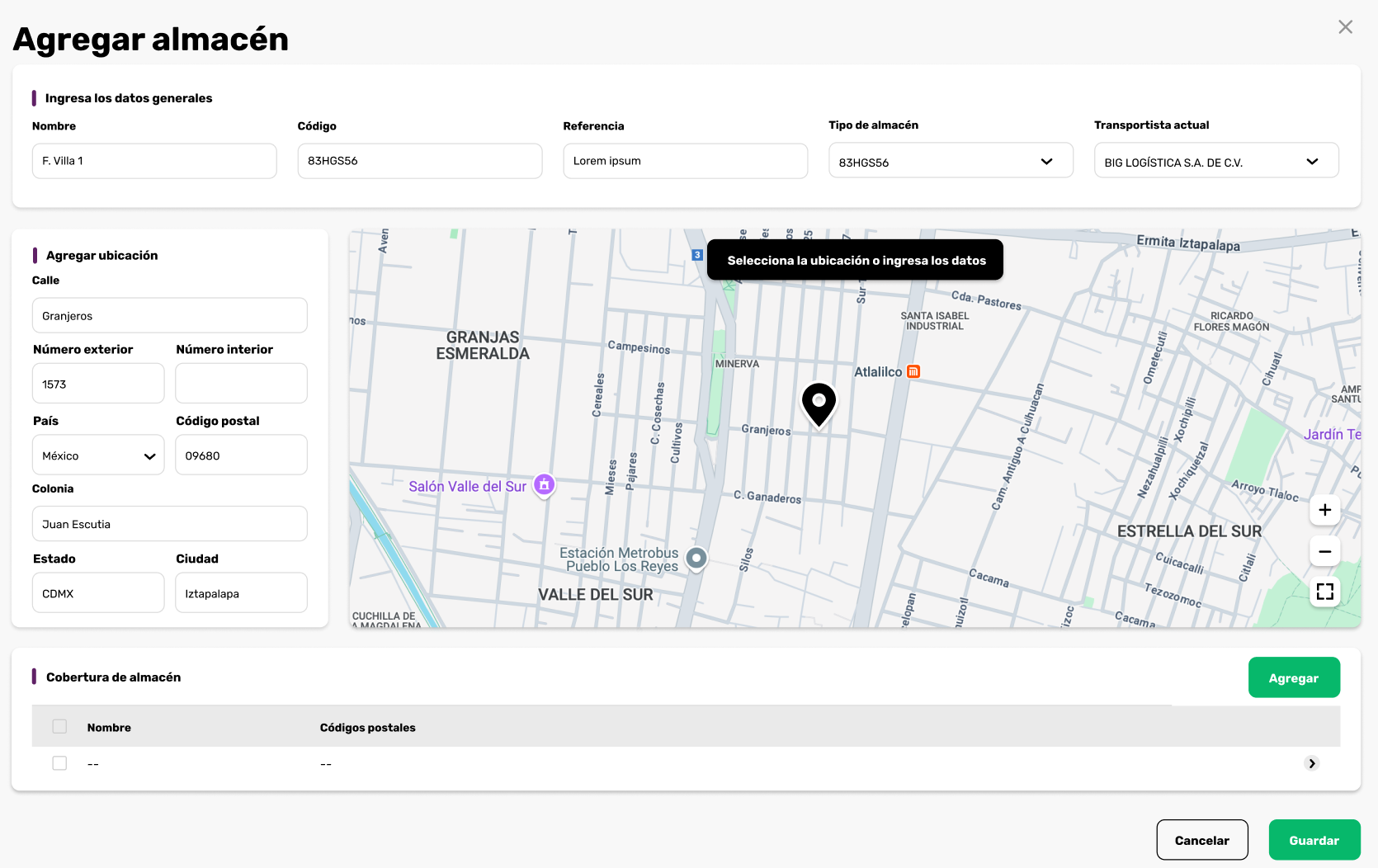Click the Atlalilco station label

(x=878, y=372)
